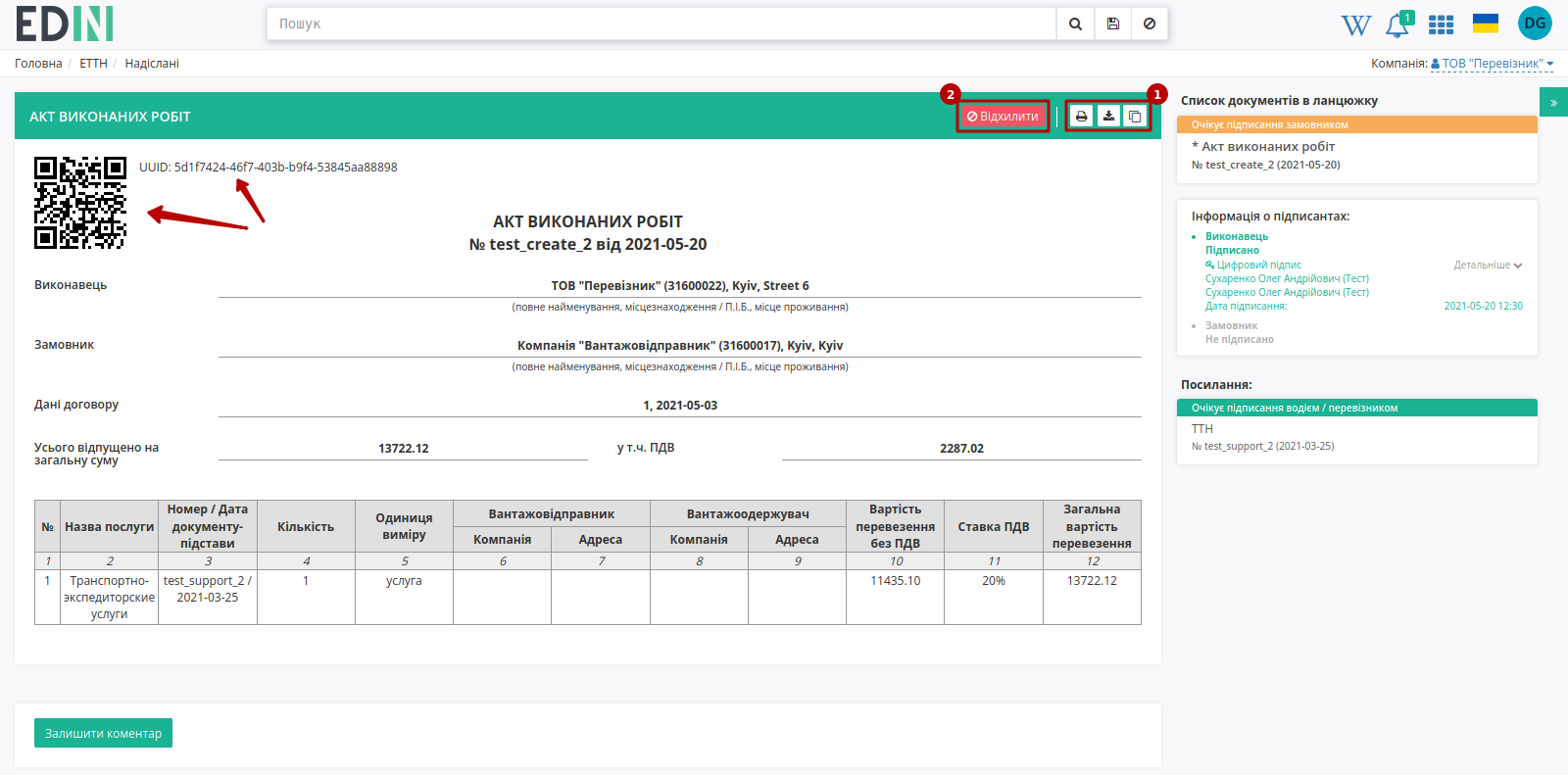Focus the Пошук search field
Viewport: 1568px width, 775px height.
[x=661, y=24]
